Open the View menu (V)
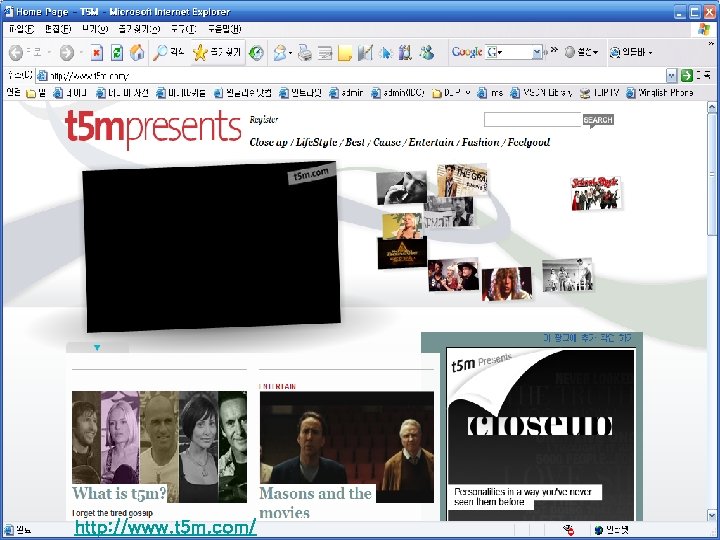This screenshot has height=540, width=720. [x=95, y=29]
